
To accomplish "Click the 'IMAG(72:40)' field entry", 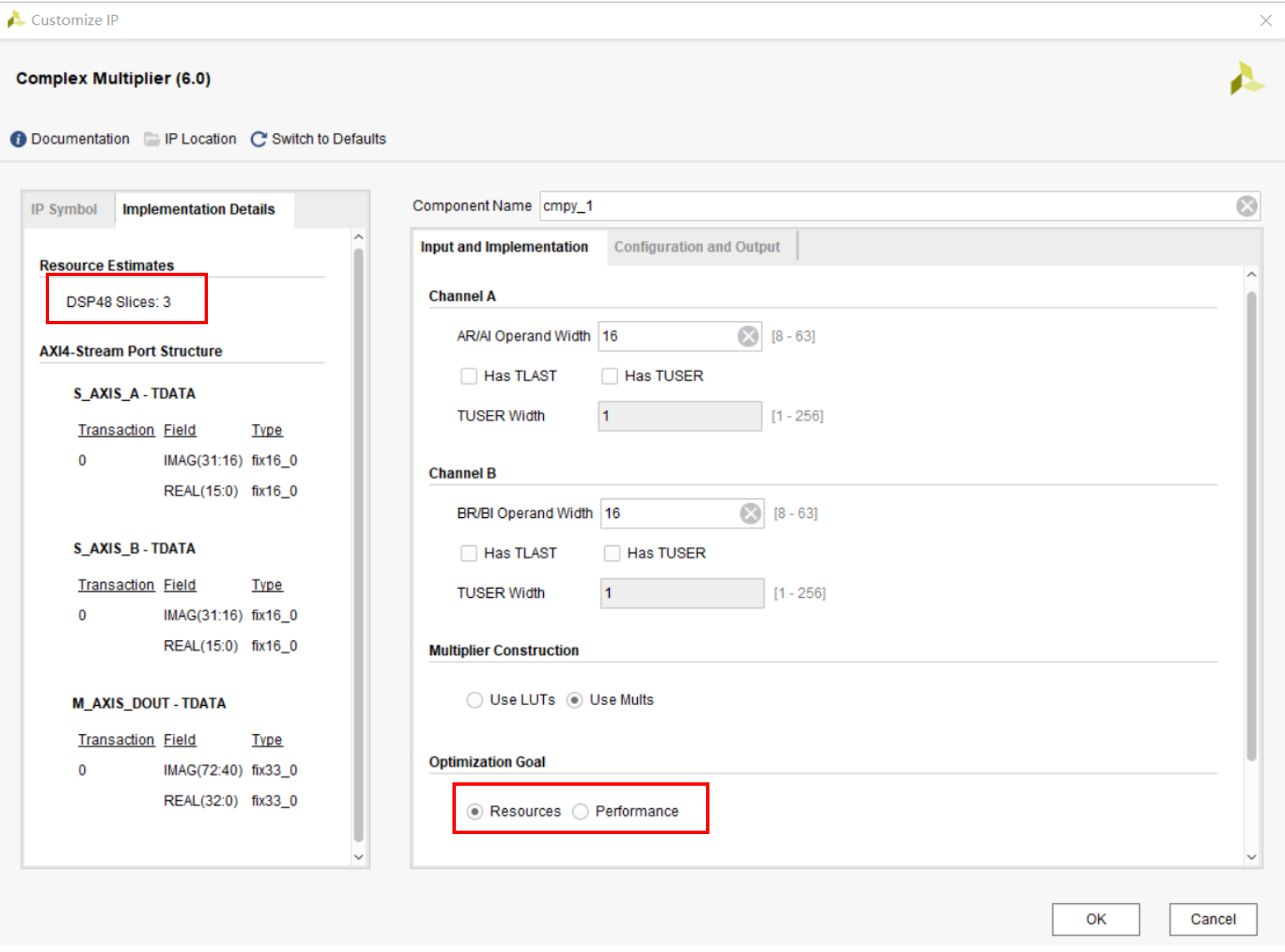I will click(x=203, y=770).
